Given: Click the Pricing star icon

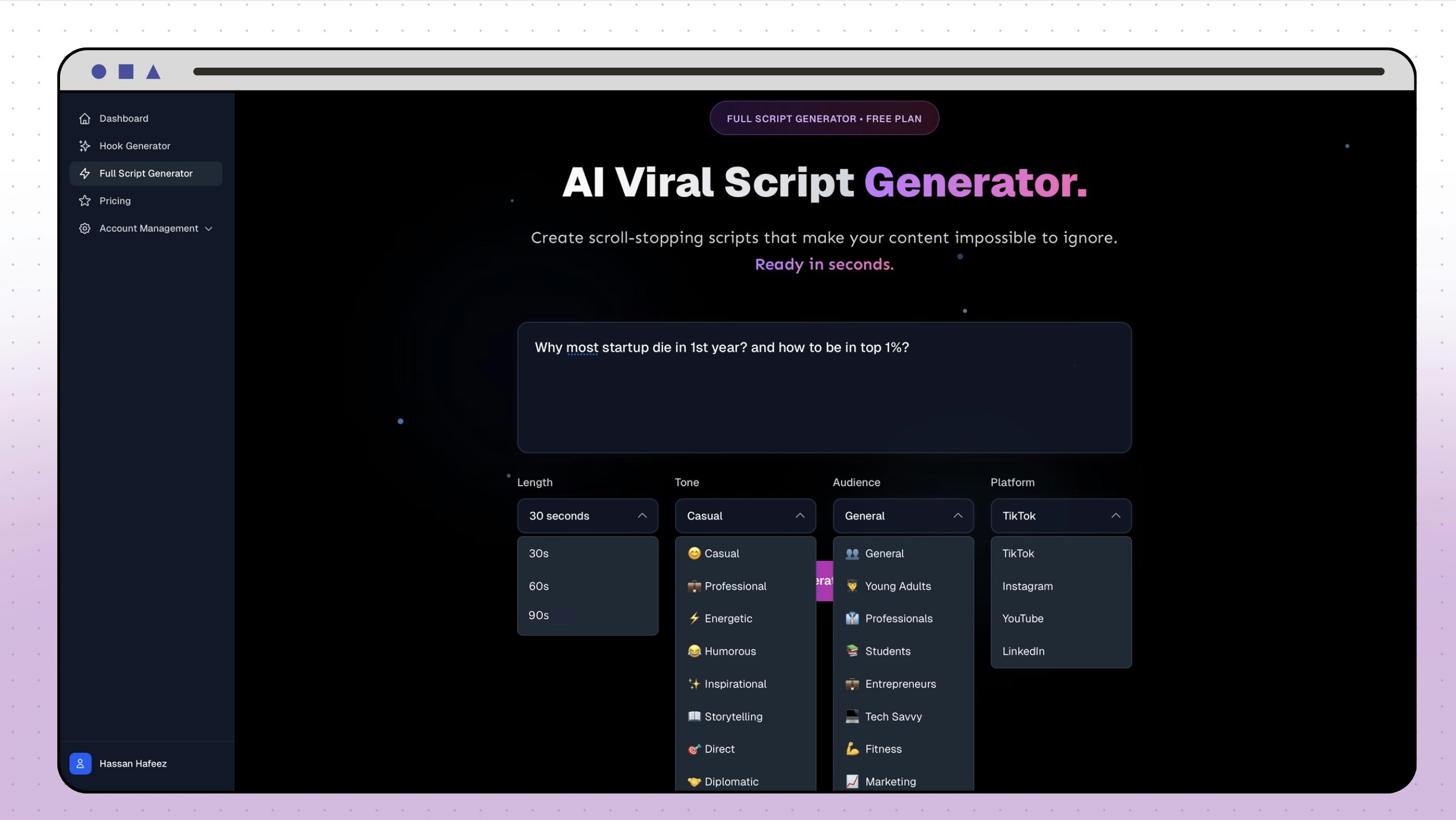Looking at the screenshot, I should click(x=85, y=201).
